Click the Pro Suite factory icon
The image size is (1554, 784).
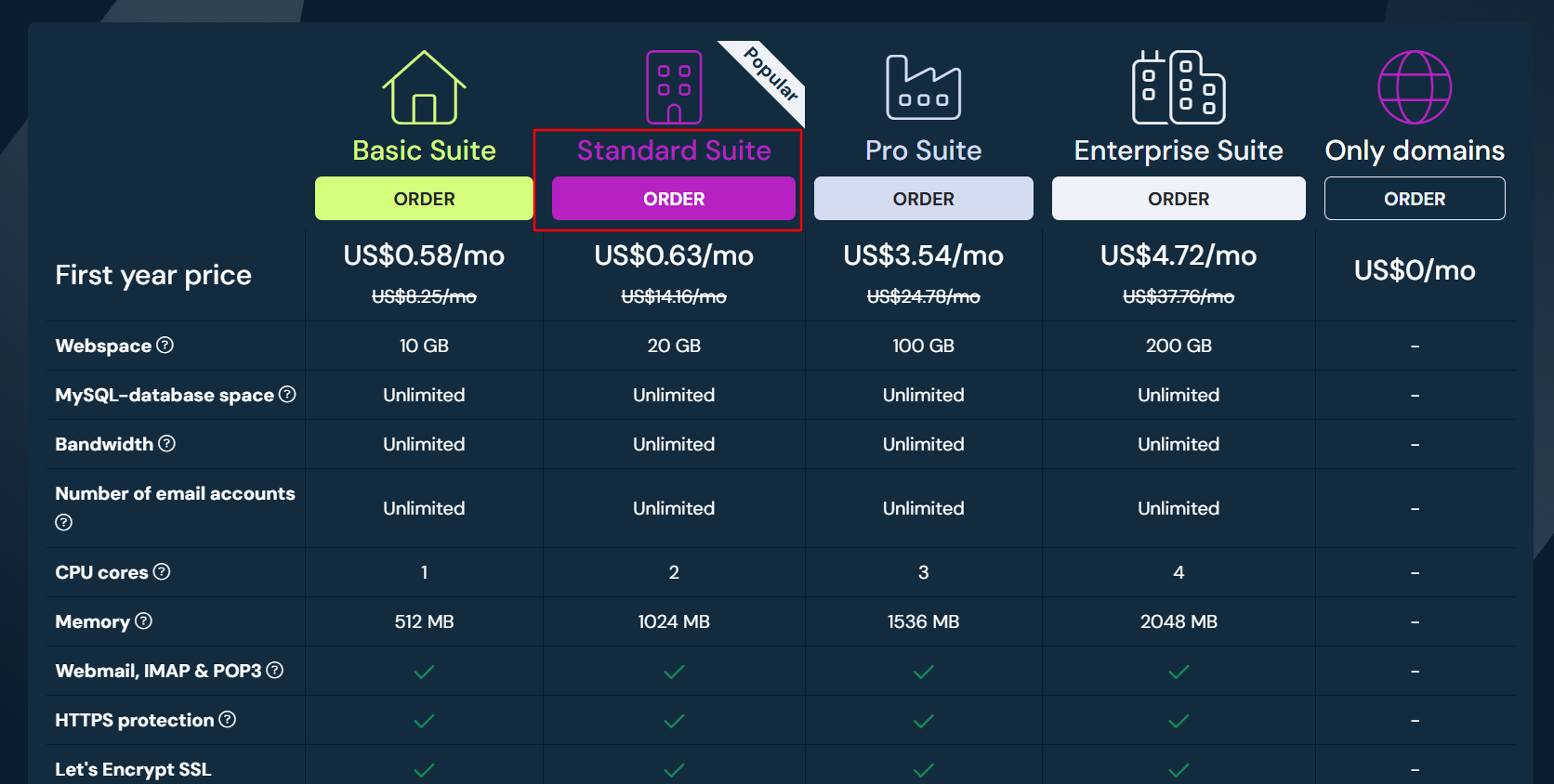coord(923,87)
